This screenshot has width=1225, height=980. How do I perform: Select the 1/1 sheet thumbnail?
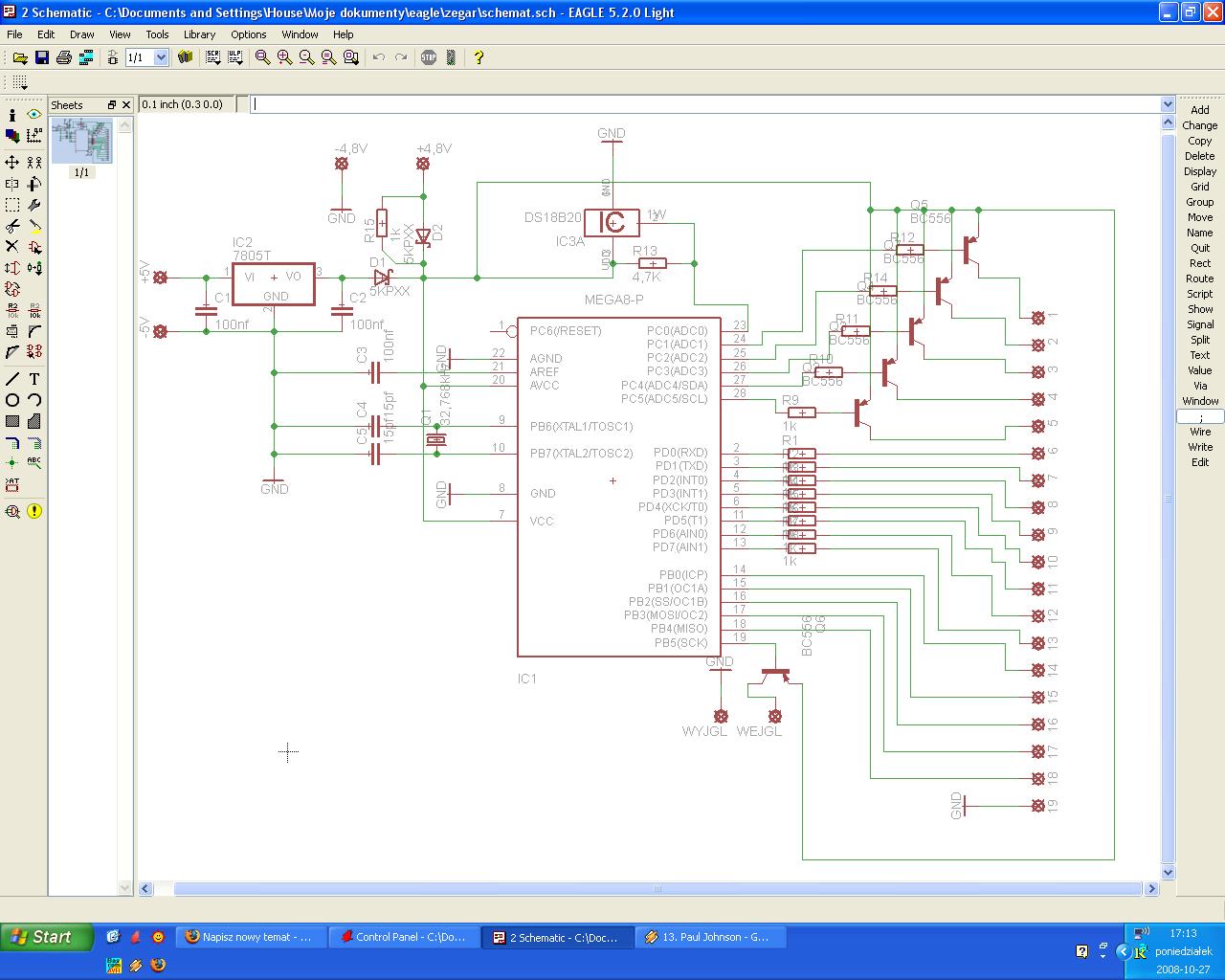(x=81, y=142)
